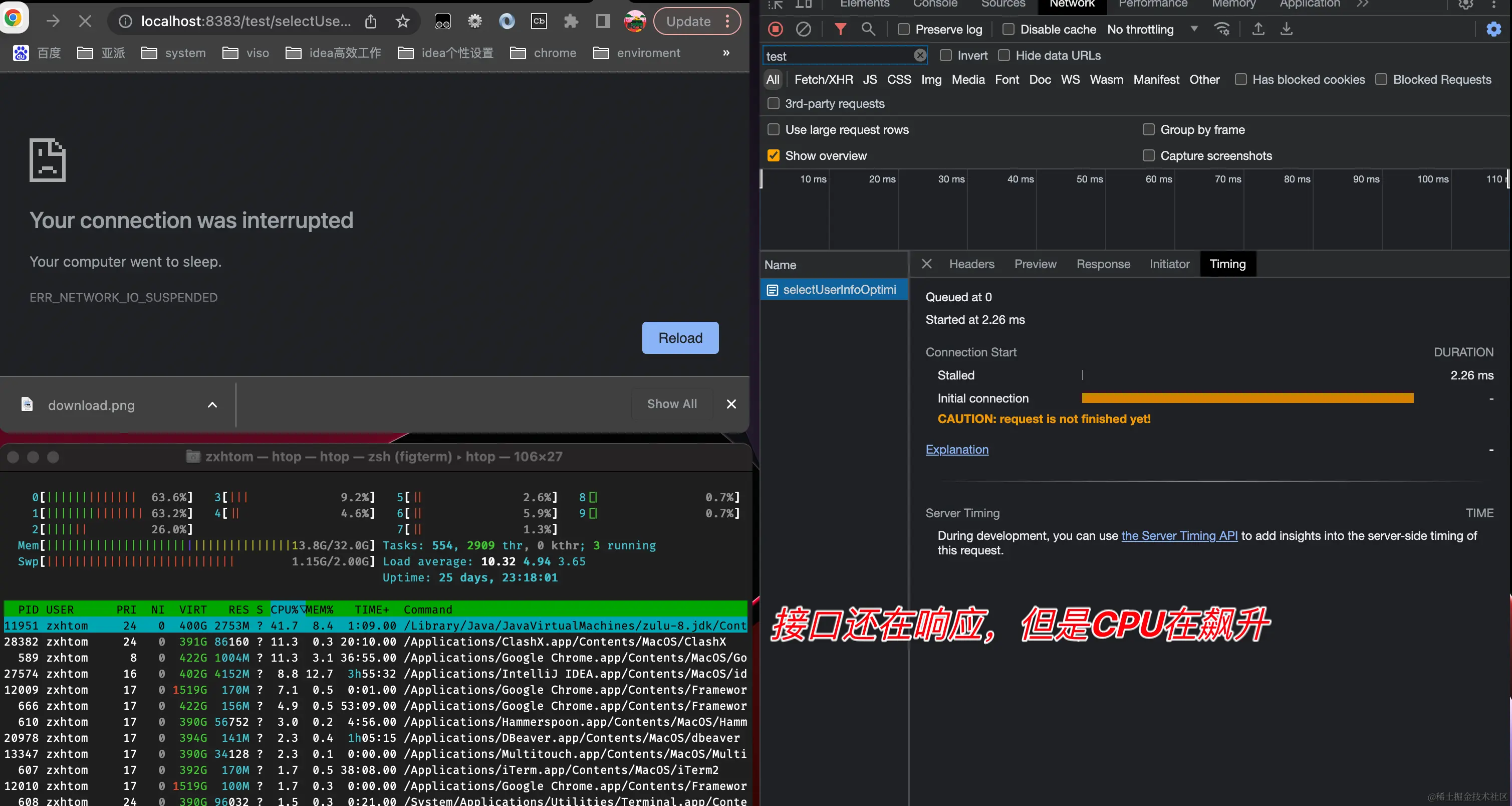Click the 50 ms overview timeline marker
Image resolution: width=1512 pixels, height=806 pixels.
point(1089,179)
